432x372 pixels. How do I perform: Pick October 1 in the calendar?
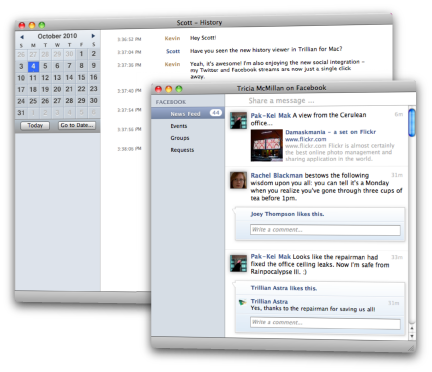coord(81,54)
